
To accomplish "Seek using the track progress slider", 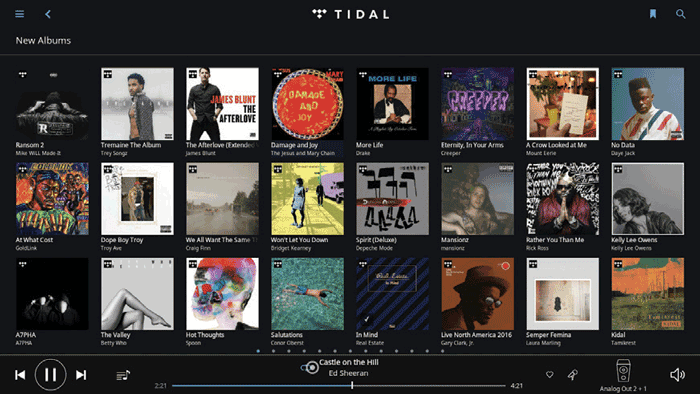I will click(339, 386).
